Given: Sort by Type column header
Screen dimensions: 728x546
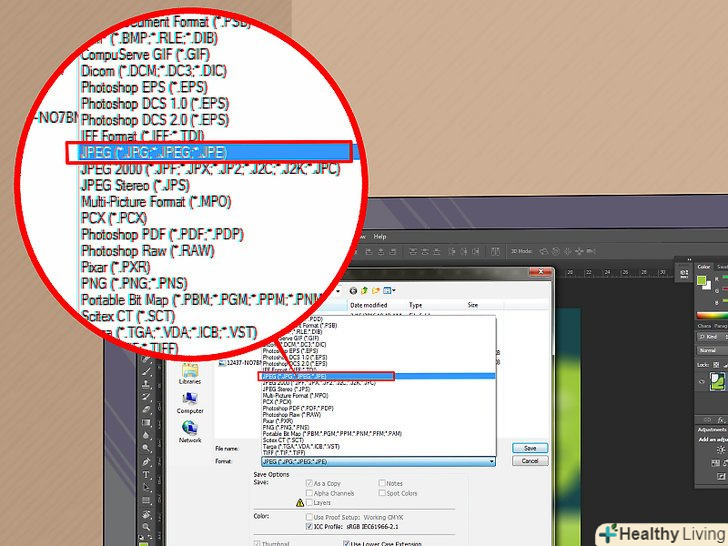Looking at the screenshot, I should (416, 305).
